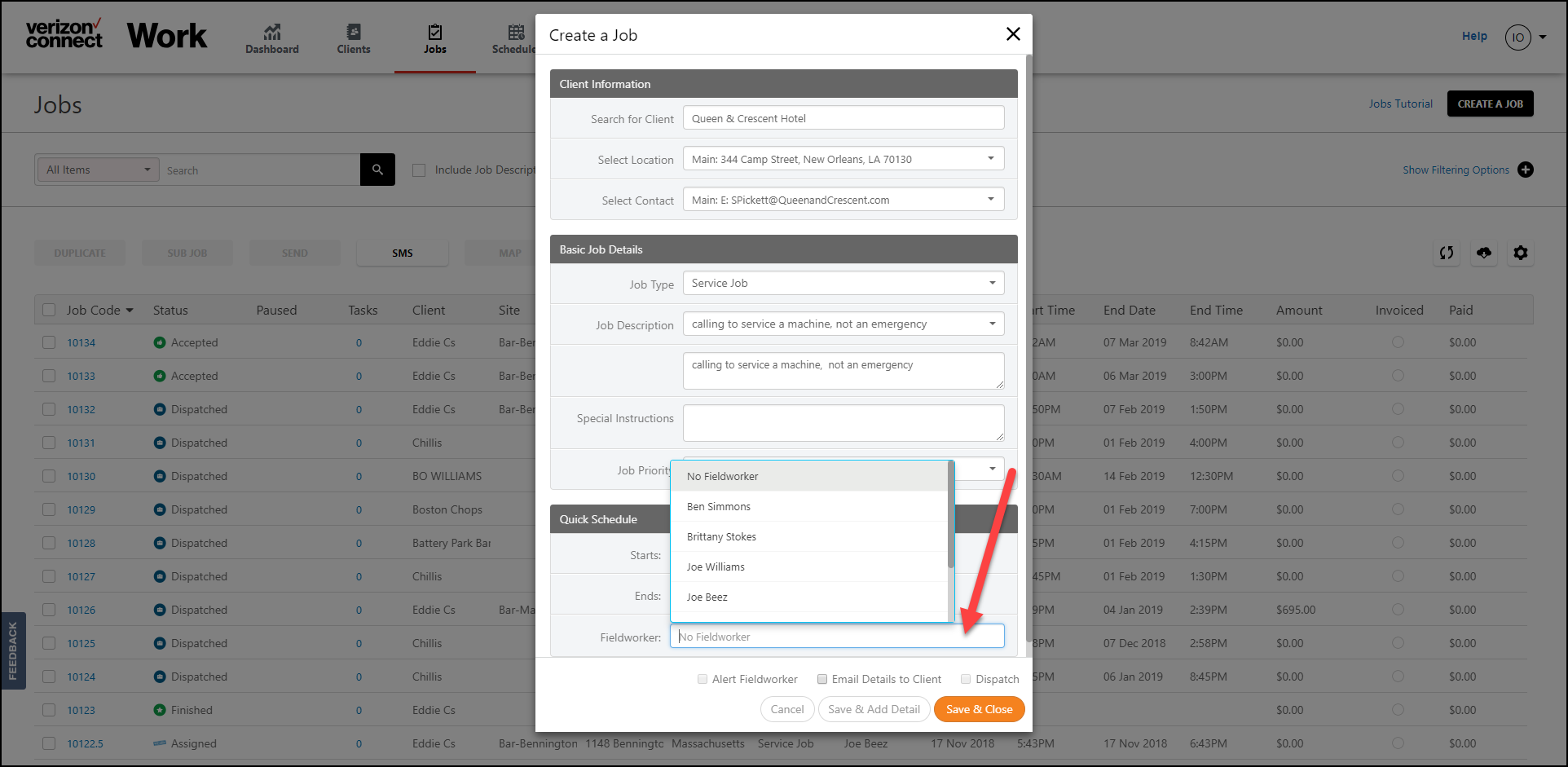The width and height of the screenshot is (1568, 767).
Task: Enable the Alert Fieldworker checkbox
Action: 703,679
